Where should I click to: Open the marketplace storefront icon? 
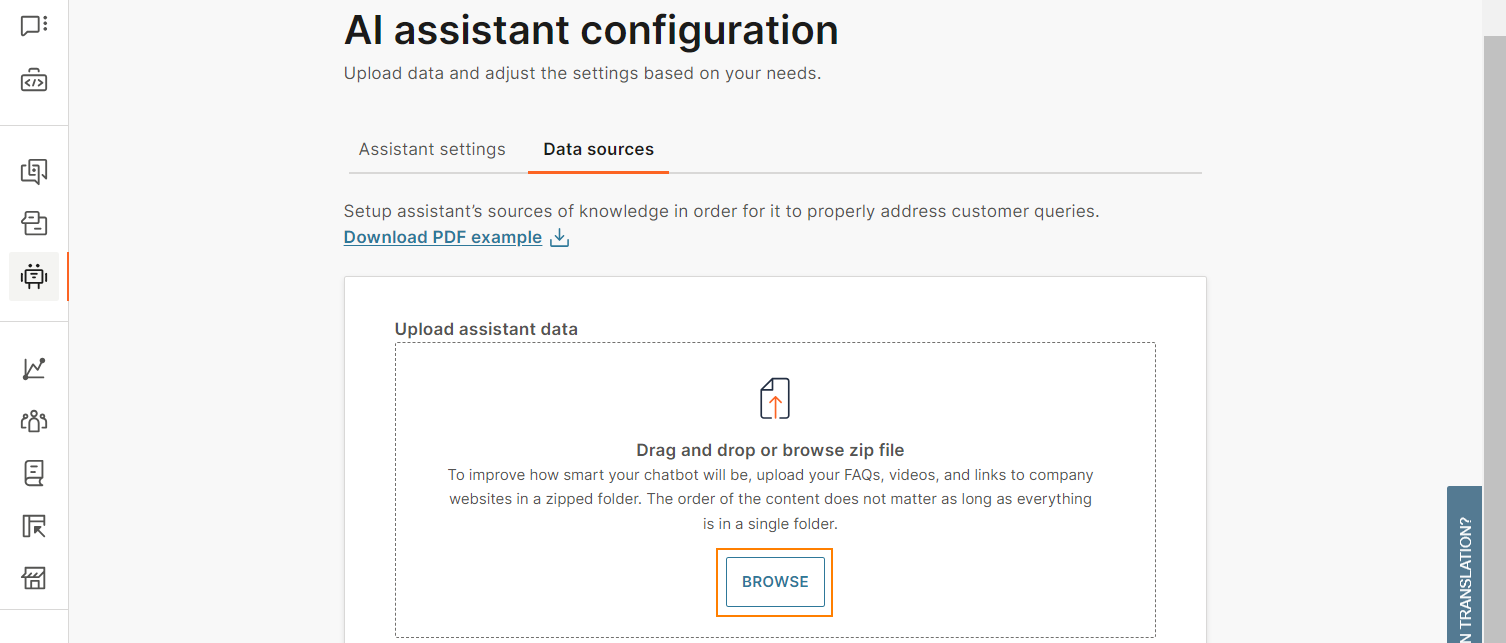click(x=34, y=578)
